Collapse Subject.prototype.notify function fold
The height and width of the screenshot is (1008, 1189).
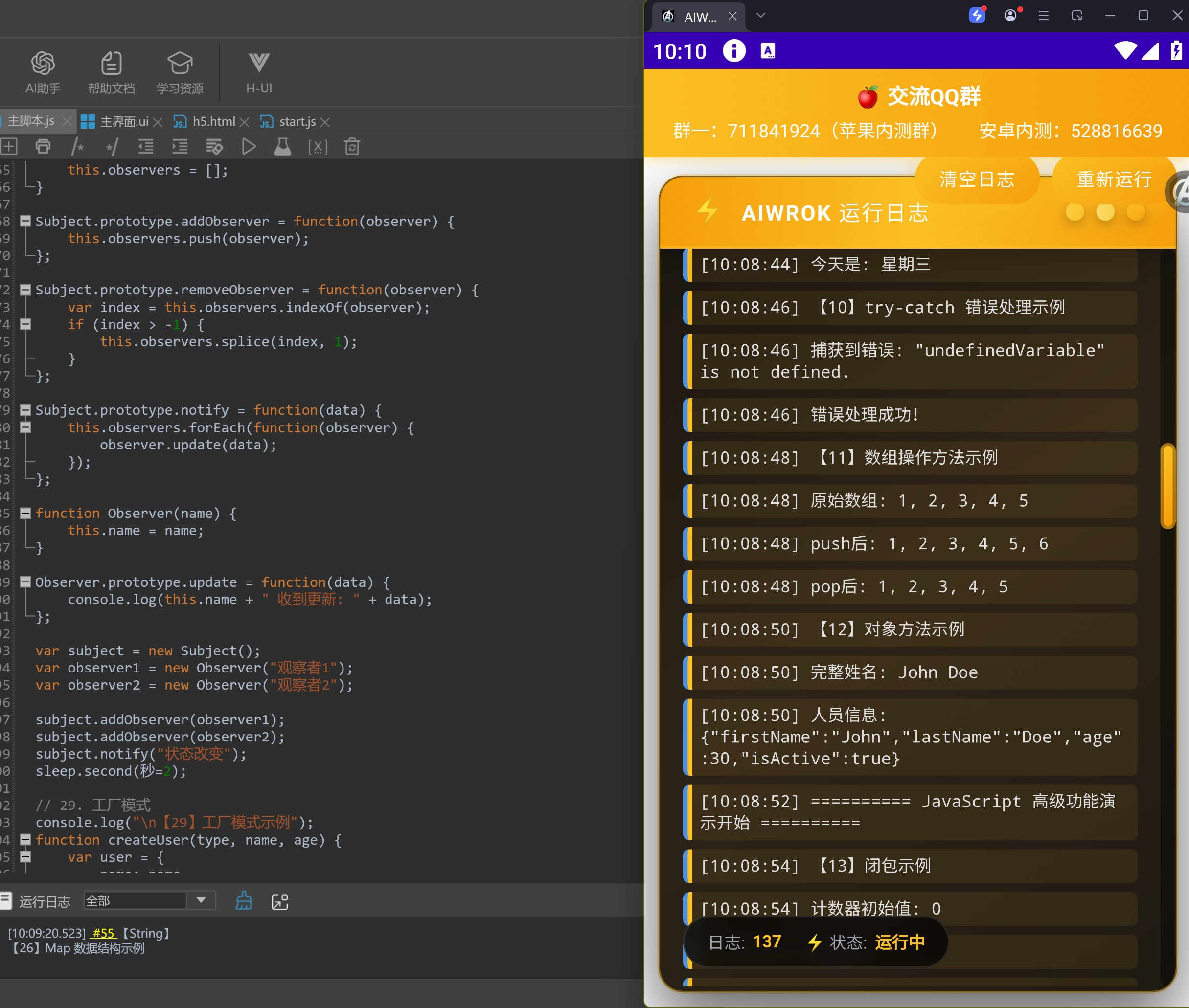pos(25,410)
